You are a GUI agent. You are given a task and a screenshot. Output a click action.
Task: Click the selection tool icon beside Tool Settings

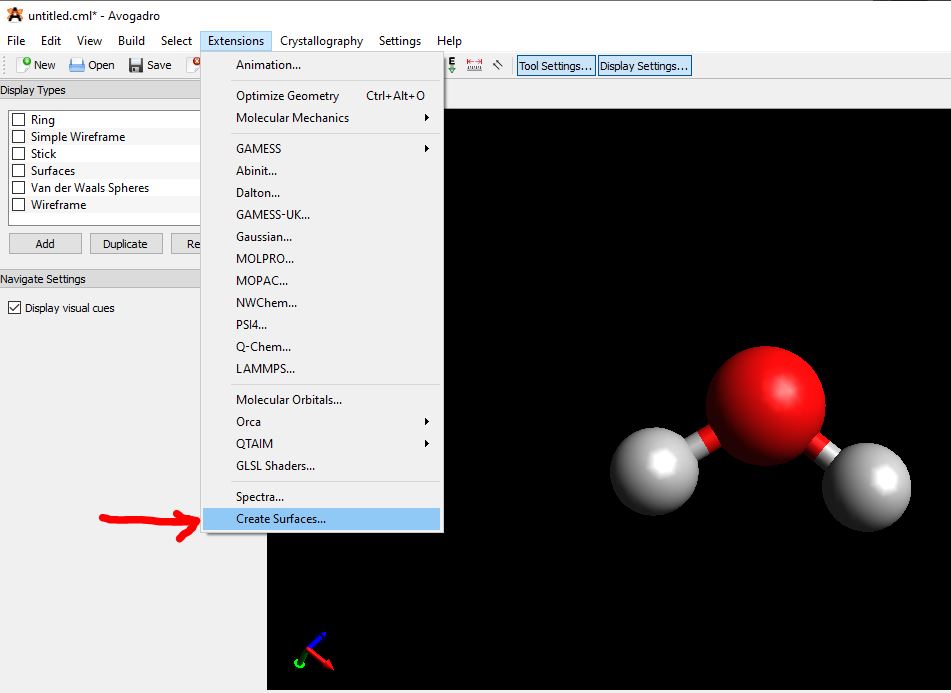498,65
